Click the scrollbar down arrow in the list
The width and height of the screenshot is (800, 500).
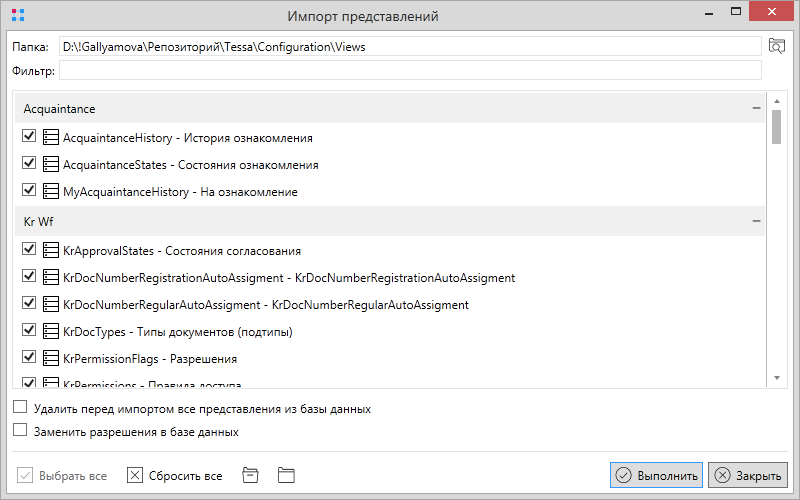coord(776,377)
